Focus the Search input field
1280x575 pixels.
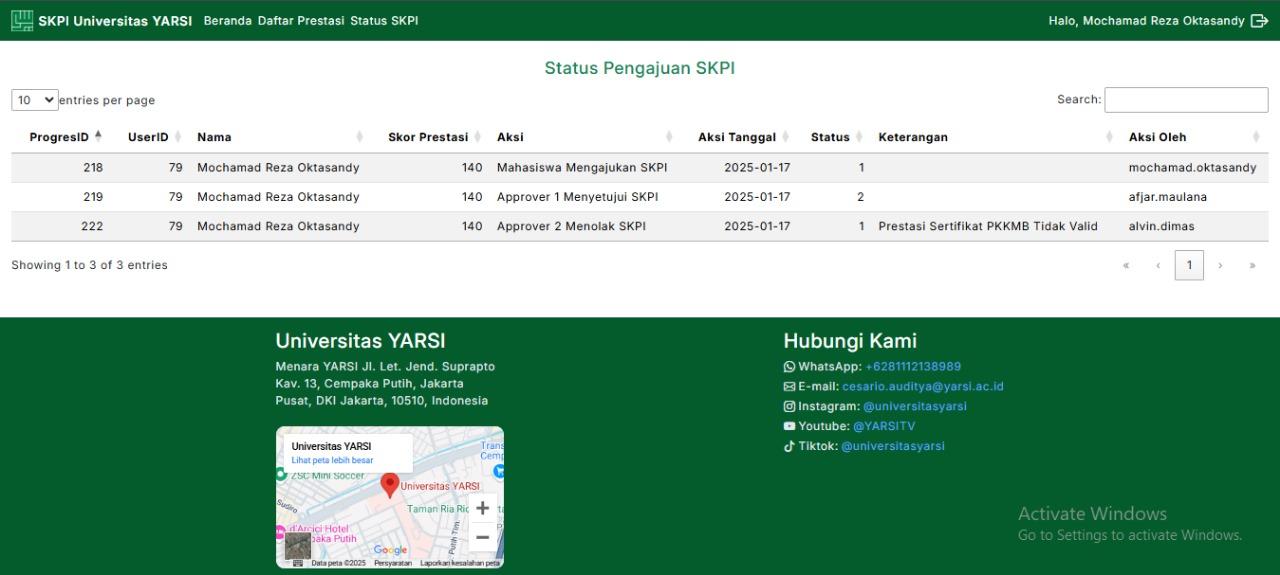point(1186,100)
